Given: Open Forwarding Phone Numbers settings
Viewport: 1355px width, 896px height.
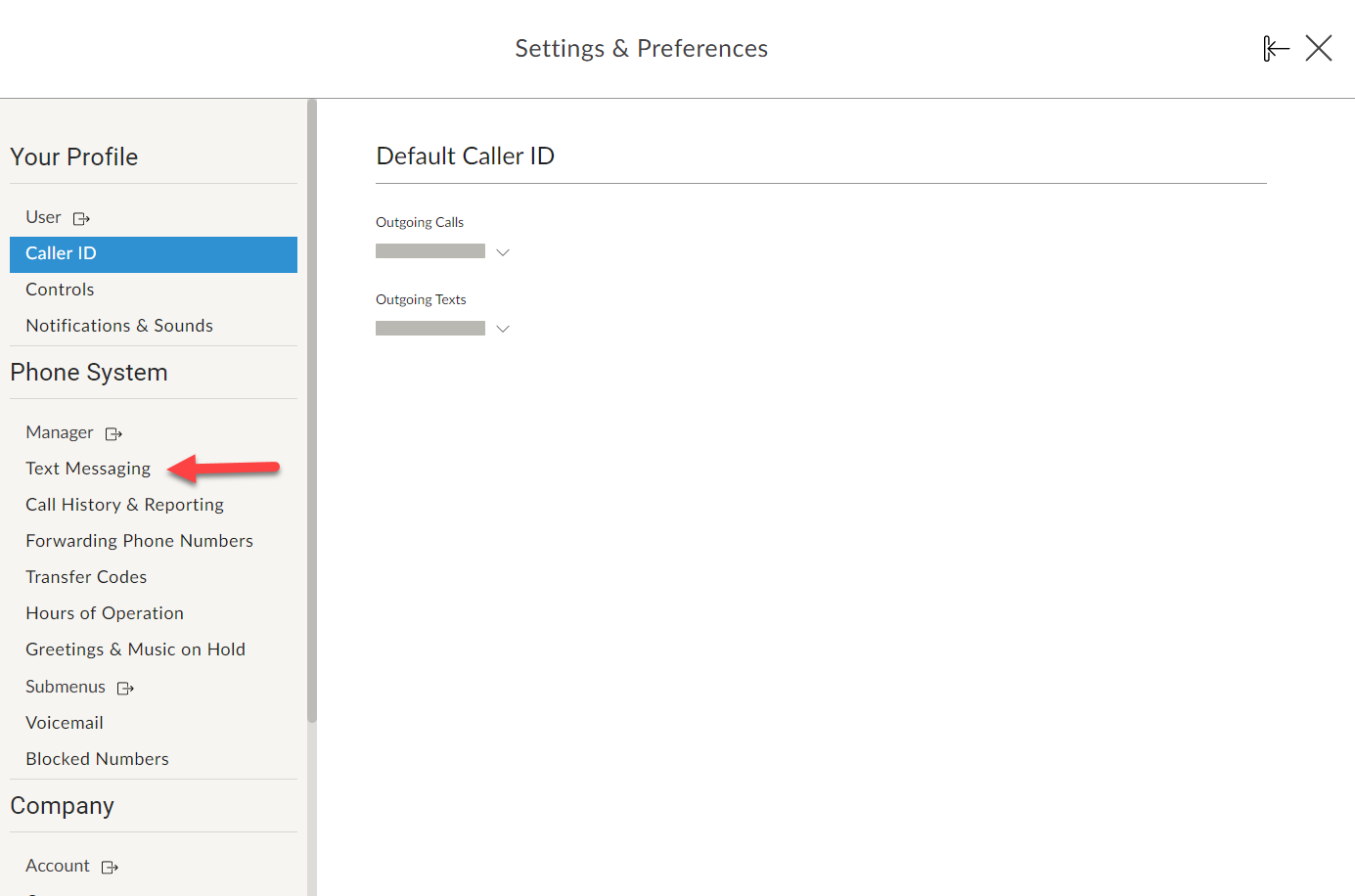Looking at the screenshot, I should click(140, 541).
